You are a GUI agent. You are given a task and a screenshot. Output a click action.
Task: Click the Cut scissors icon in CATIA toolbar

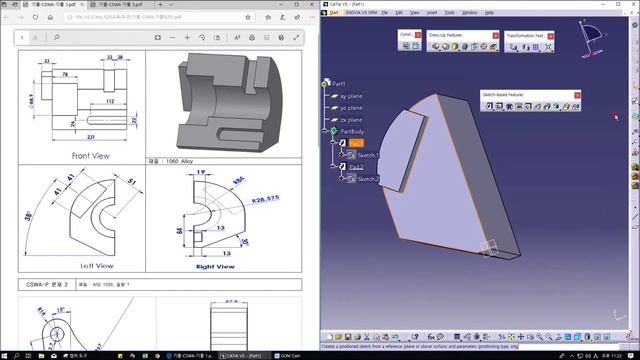click(367, 337)
